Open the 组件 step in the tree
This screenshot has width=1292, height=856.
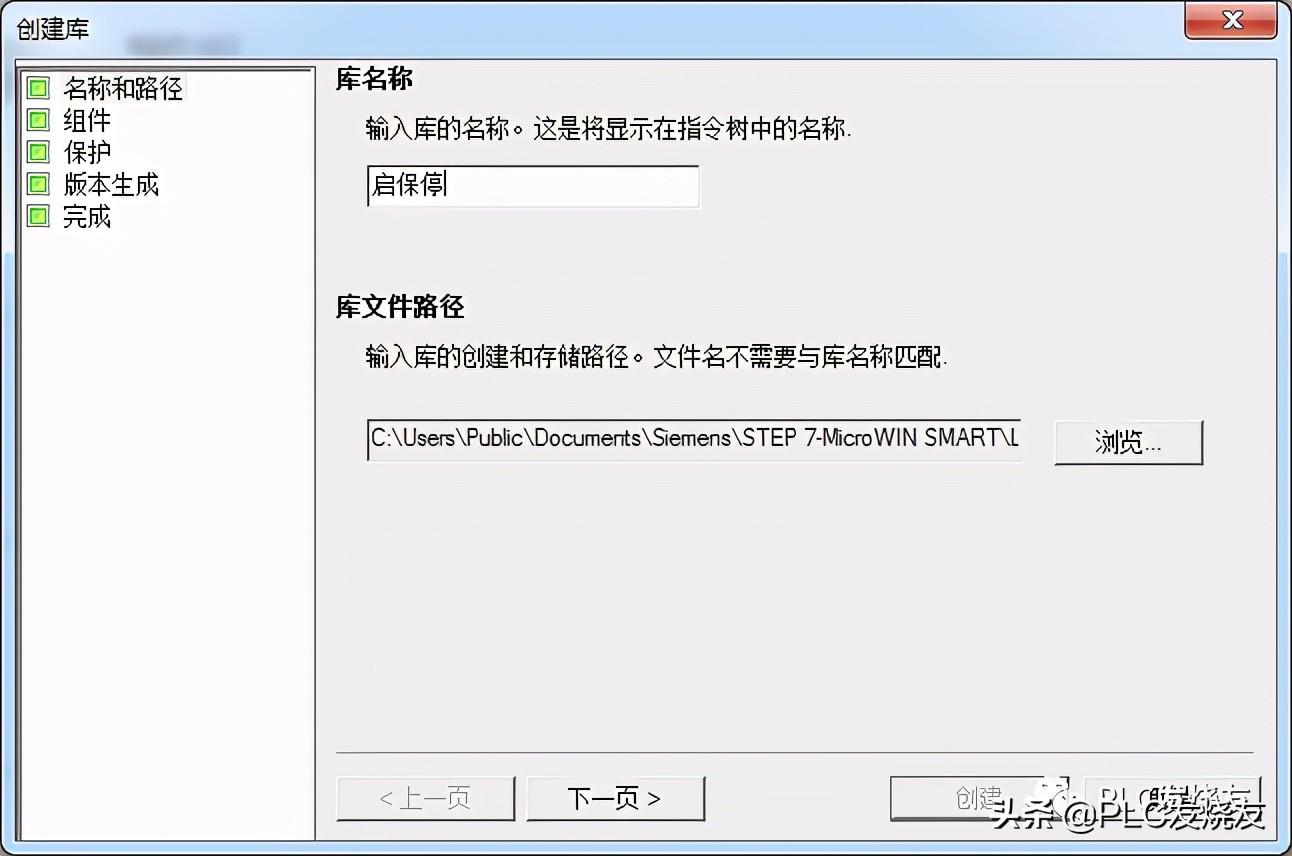pyautogui.click(x=87, y=121)
